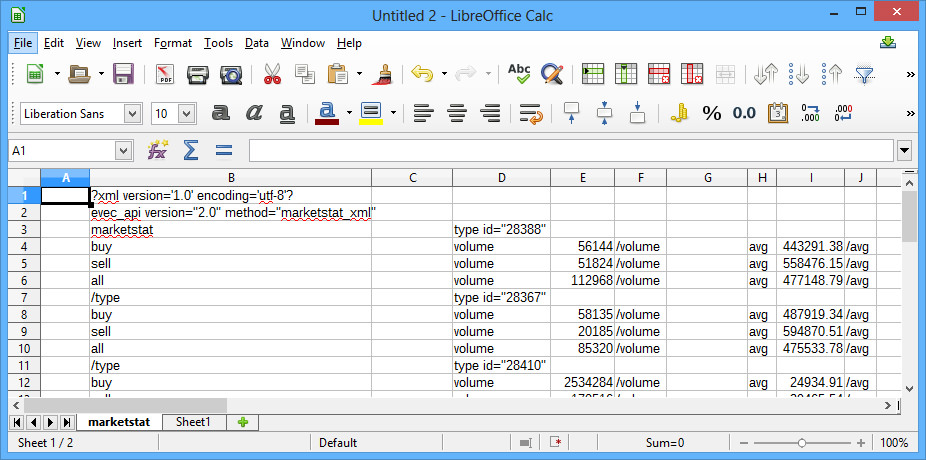Apply underline formatting
926x460 pixels.
287,113
